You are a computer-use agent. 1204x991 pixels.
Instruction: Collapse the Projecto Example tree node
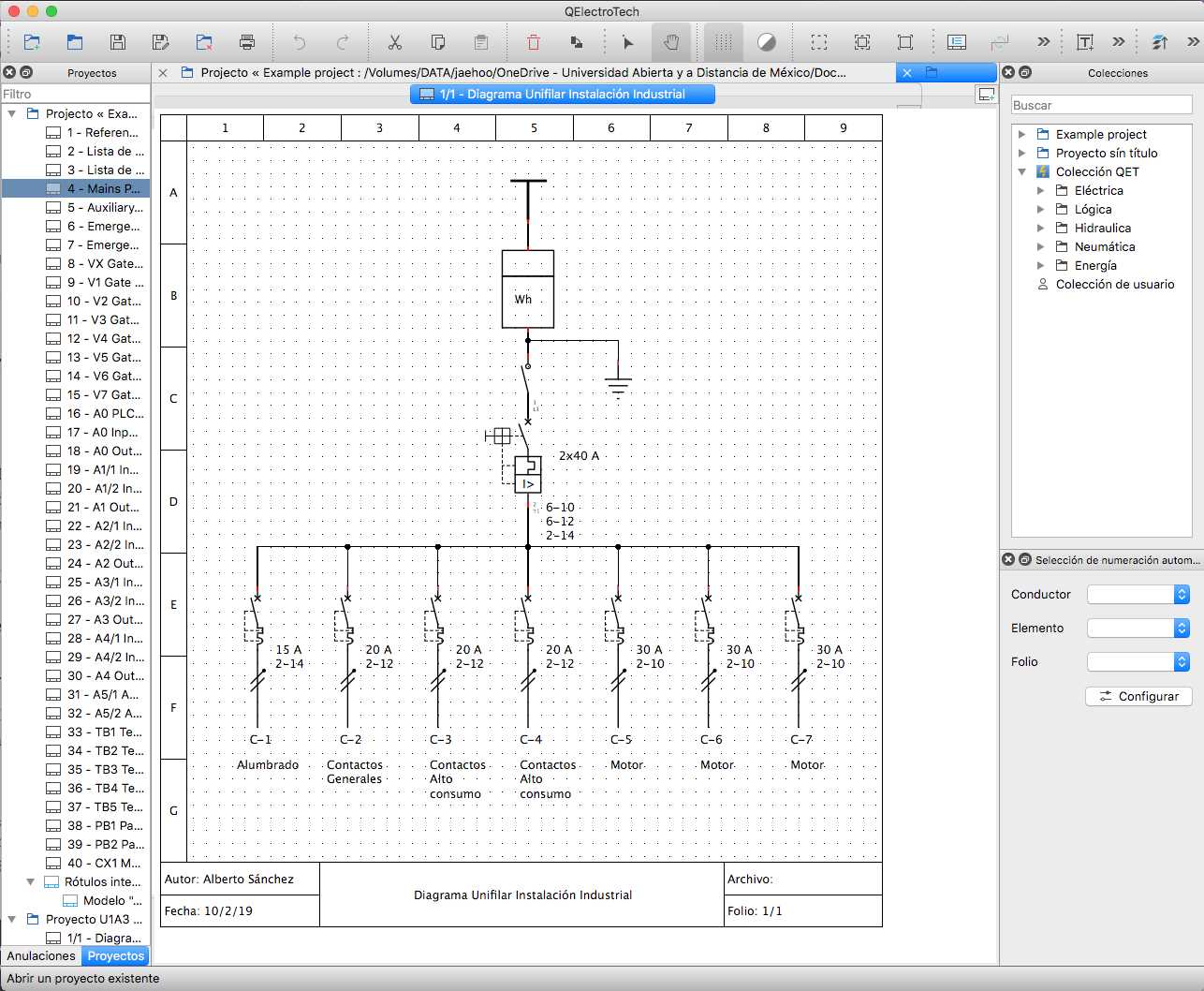click(12, 113)
